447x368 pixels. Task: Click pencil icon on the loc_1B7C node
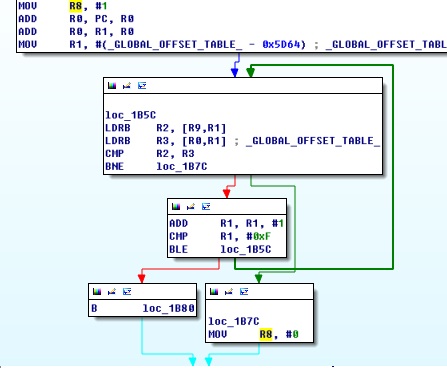(x=229, y=292)
